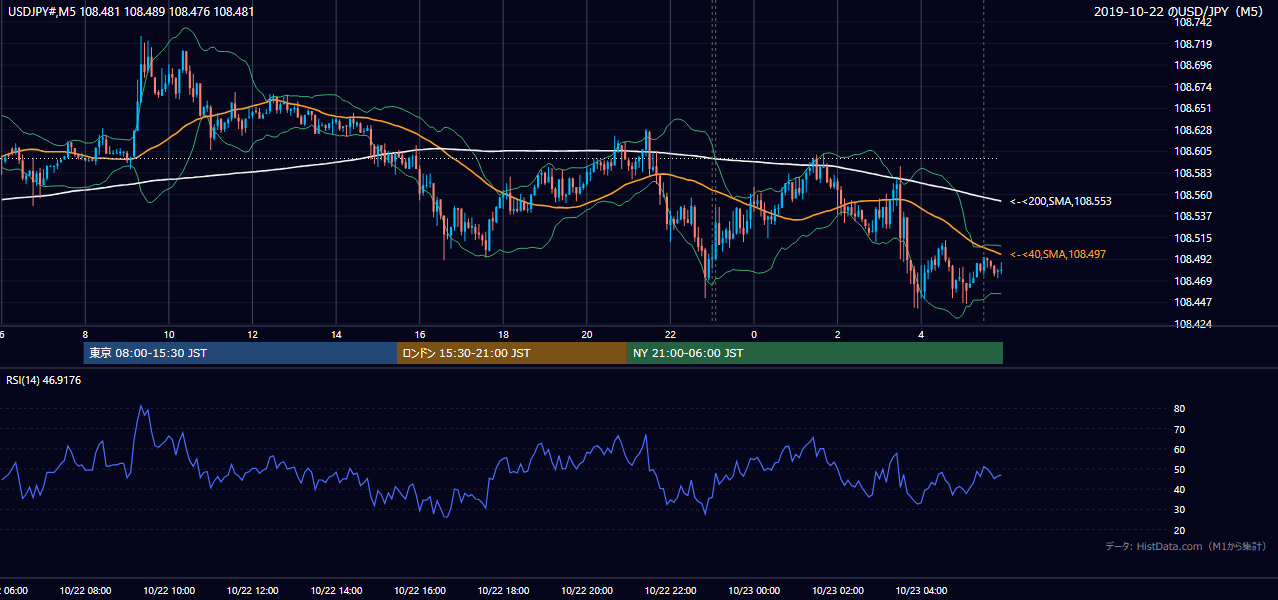Click the 108.651 price axis label

[x=1193, y=109]
